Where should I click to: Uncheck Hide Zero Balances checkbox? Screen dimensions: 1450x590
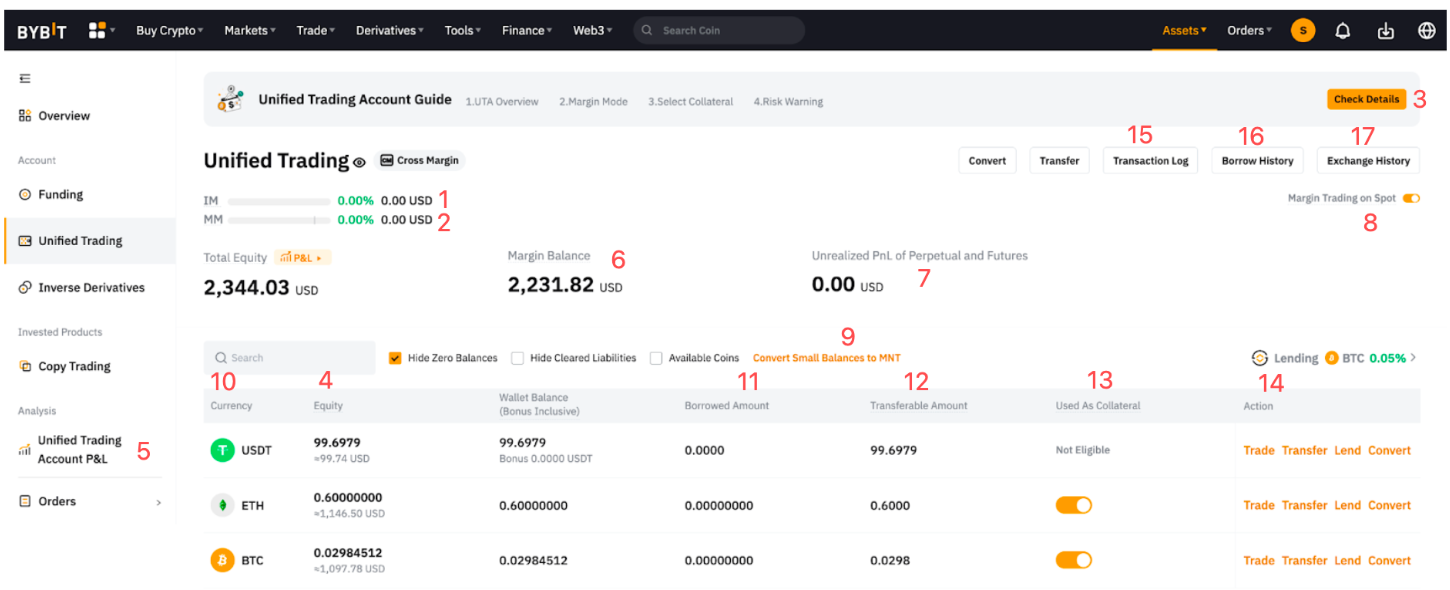(x=395, y=358)
